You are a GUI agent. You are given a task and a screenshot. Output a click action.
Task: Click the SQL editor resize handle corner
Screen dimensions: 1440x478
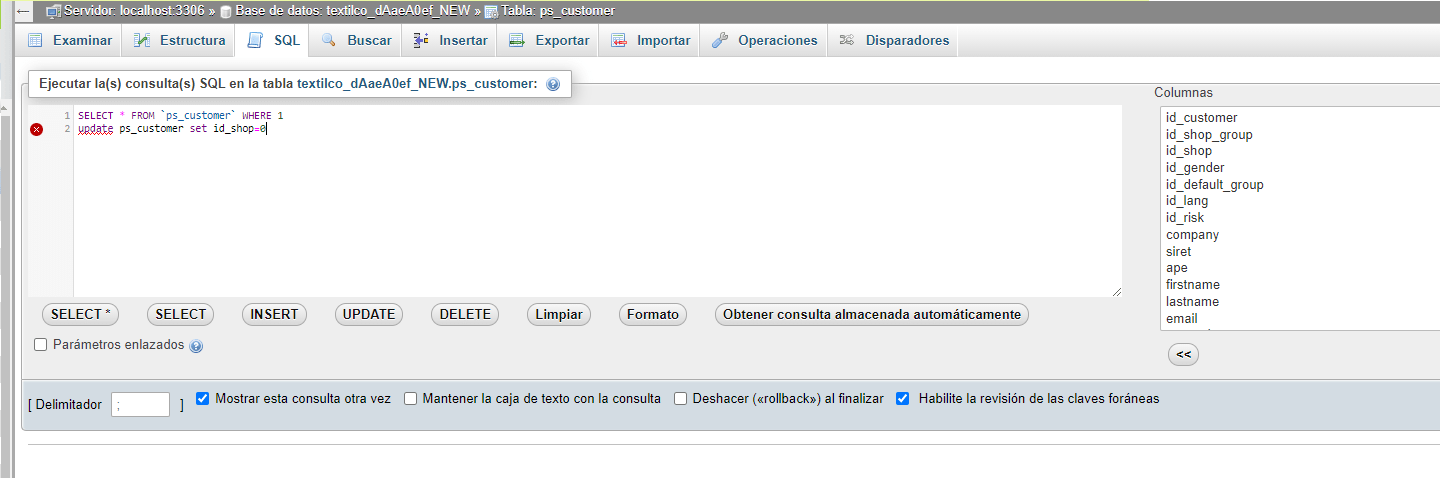click(1116, 291)
